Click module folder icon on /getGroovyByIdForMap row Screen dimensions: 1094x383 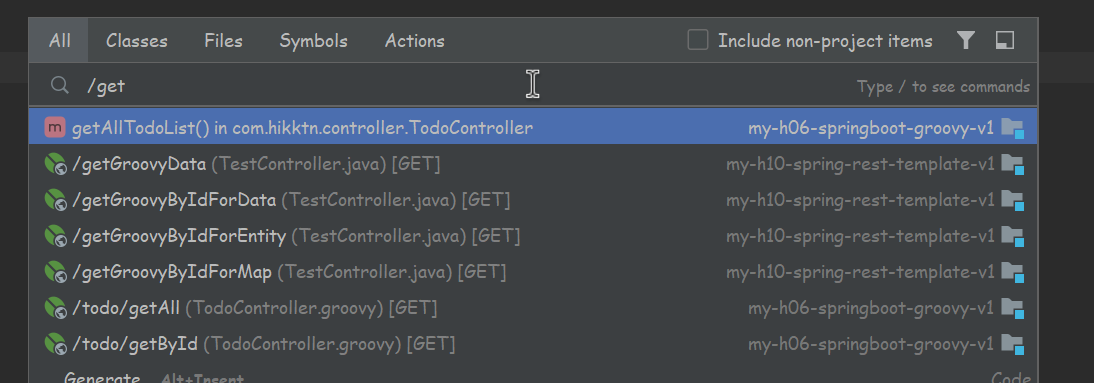tap(1012, 271)
